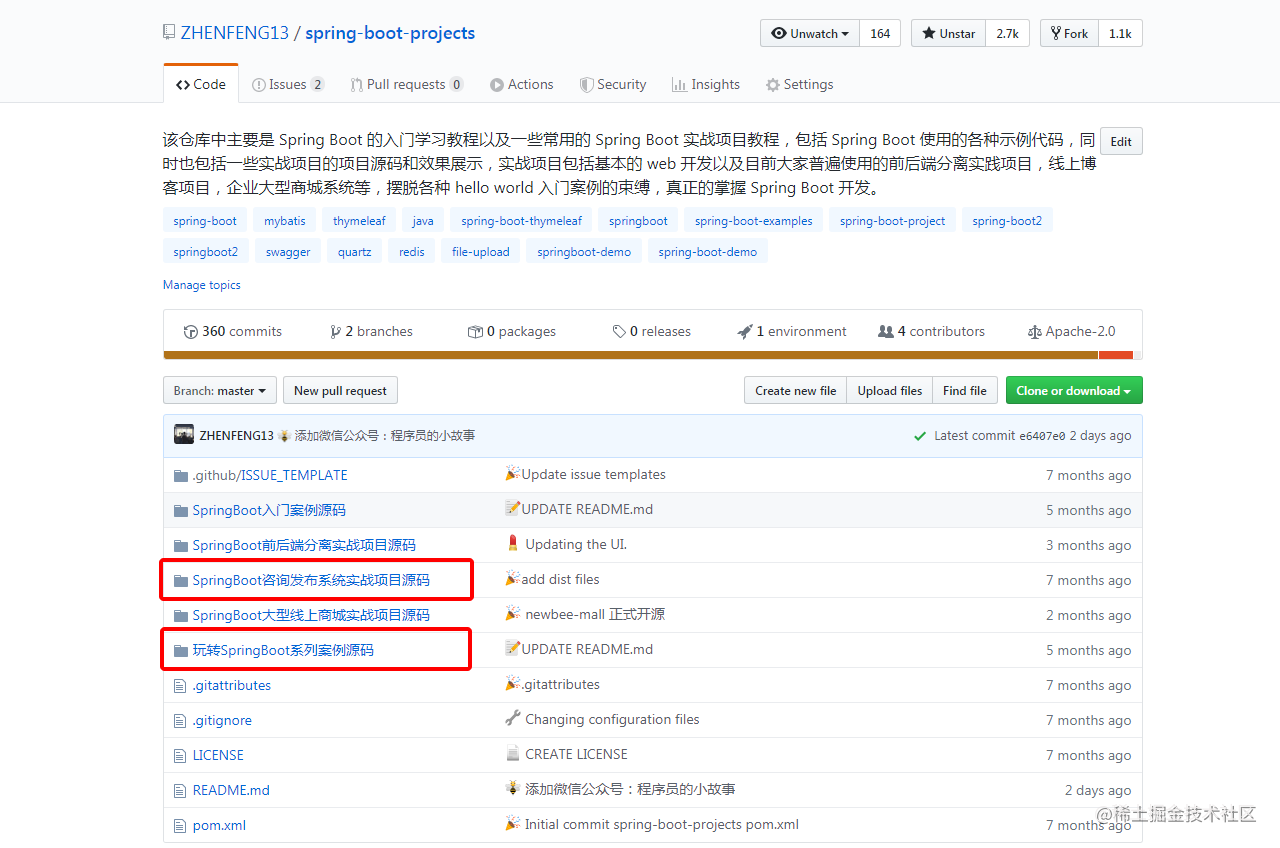Click the file icon next to .gitignore
Image resolution: width=1280 pixels, height=848 pixels.
[180, 720]
